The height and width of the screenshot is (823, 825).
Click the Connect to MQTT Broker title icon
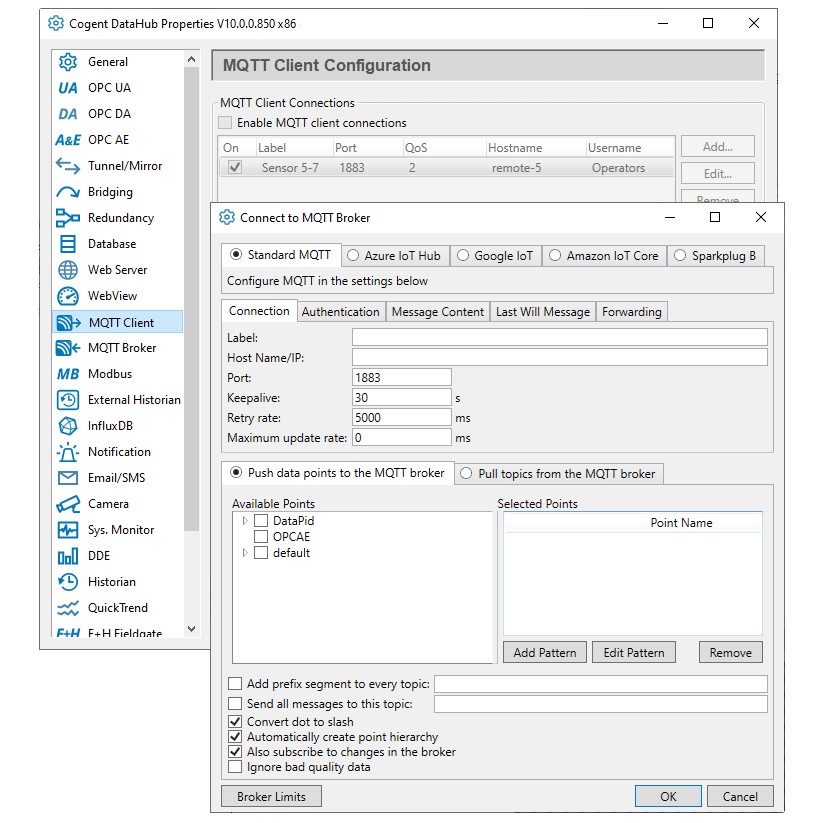click(227, 217)
